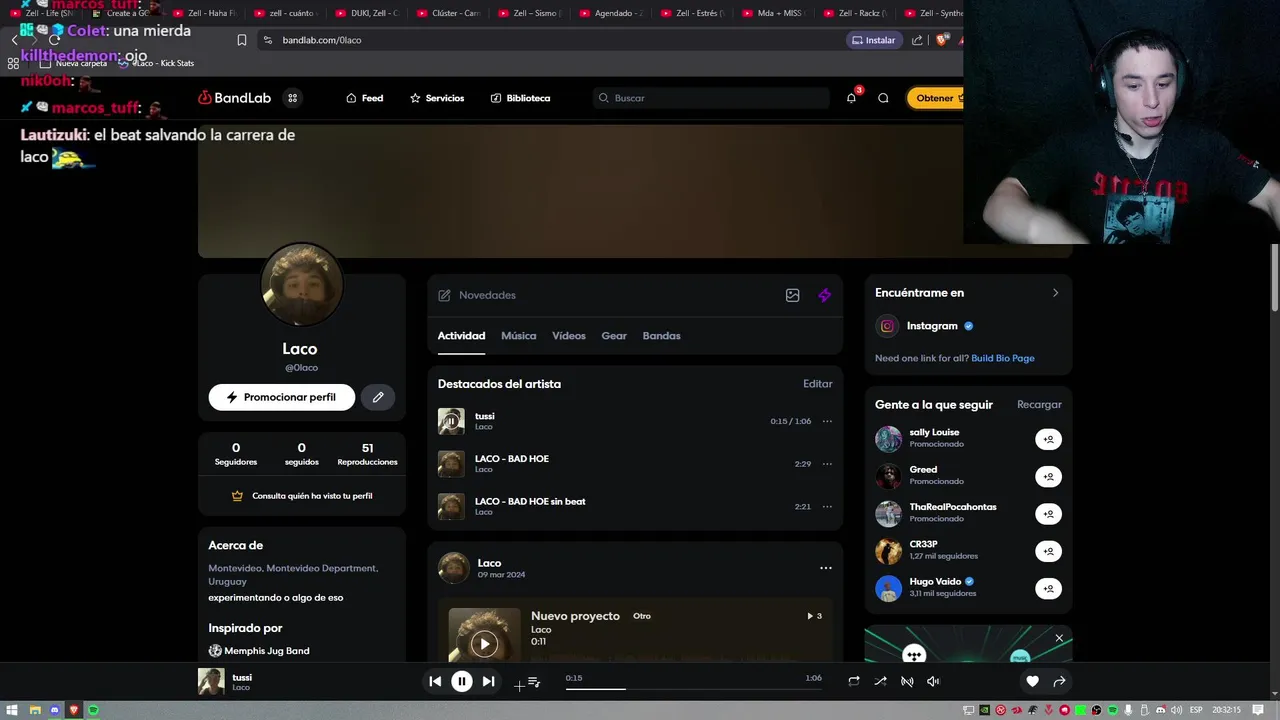Screen dimensions: 1280x720
Task: Click the purple boost lightning icon
Action: (825, 295)
